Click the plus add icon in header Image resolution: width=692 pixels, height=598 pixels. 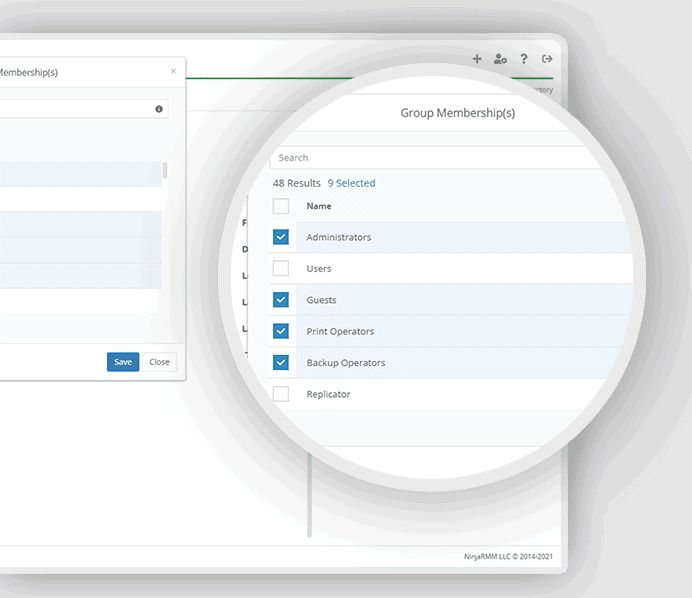477,59
